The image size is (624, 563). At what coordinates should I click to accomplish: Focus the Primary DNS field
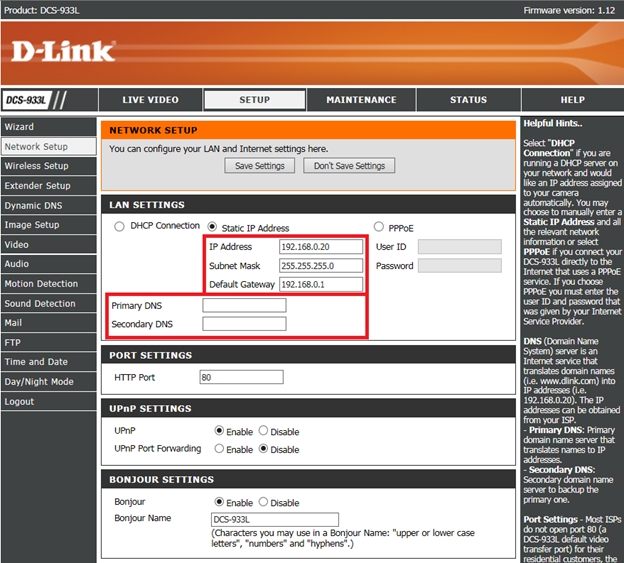(244, 305)
